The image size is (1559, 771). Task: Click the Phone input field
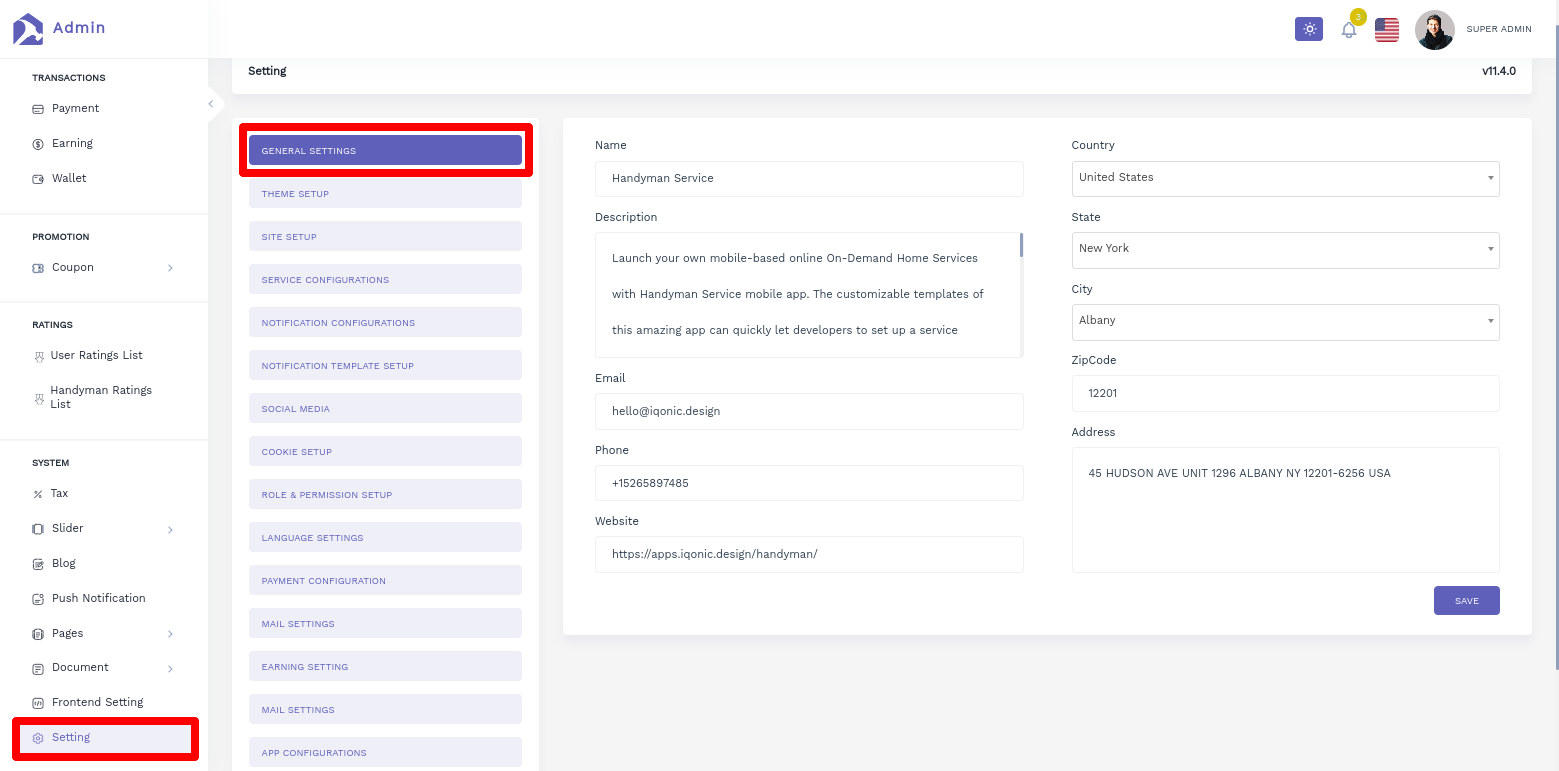(x=809, y=483)
